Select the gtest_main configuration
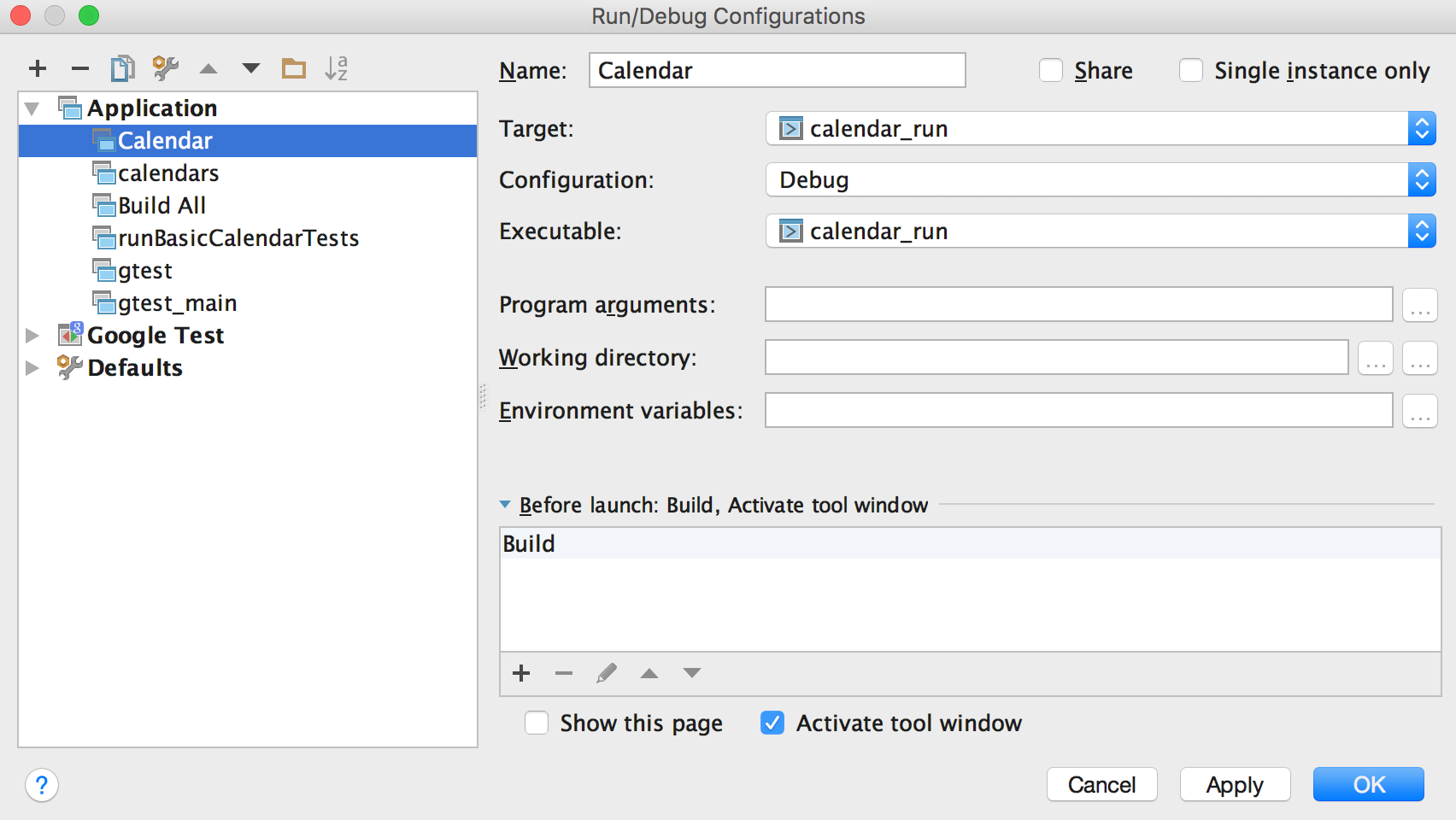The height and width of the screenshot is (820, 1456). (x=177, y=303)
